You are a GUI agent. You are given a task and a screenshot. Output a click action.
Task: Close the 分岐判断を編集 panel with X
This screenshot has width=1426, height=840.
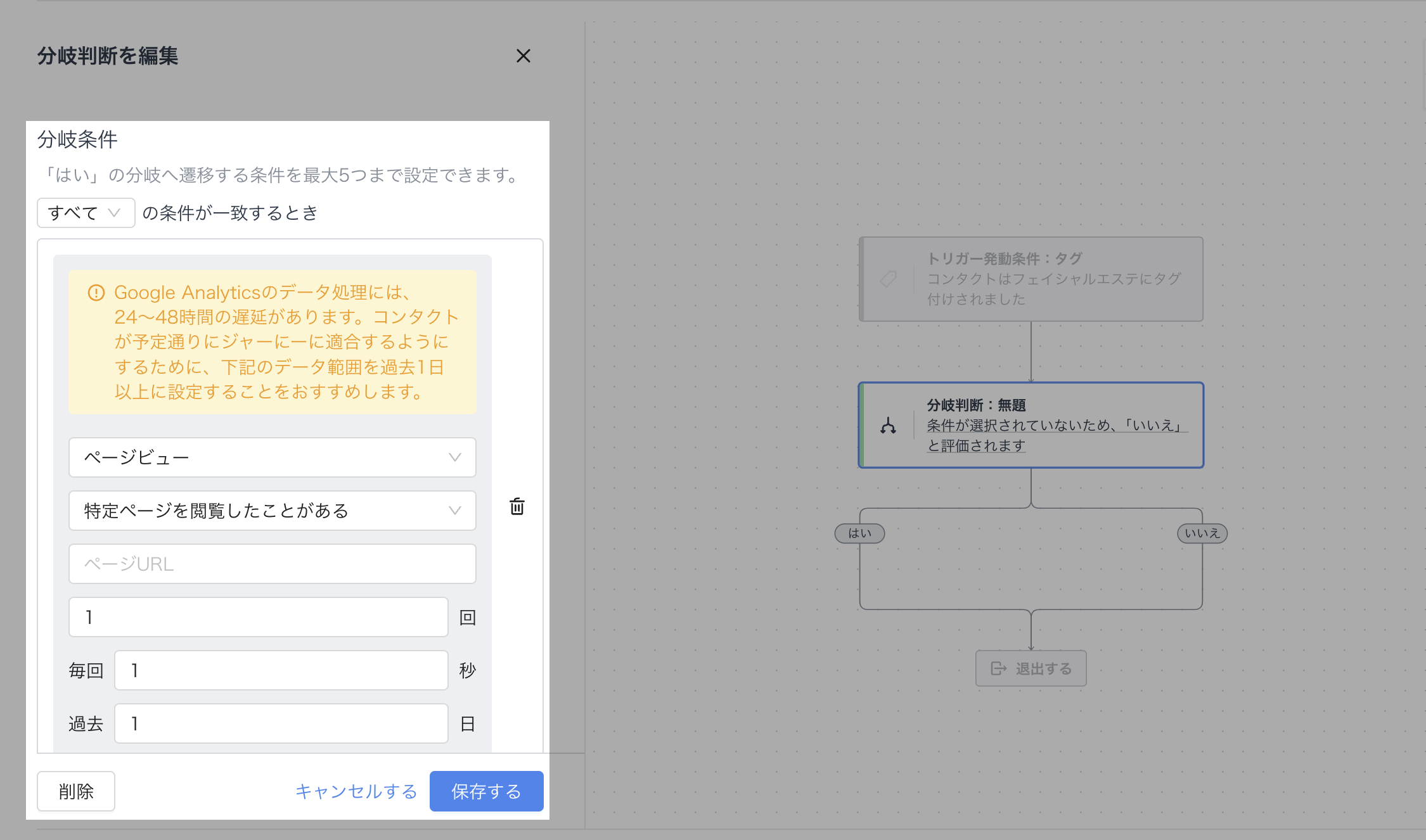click(523, 56)
